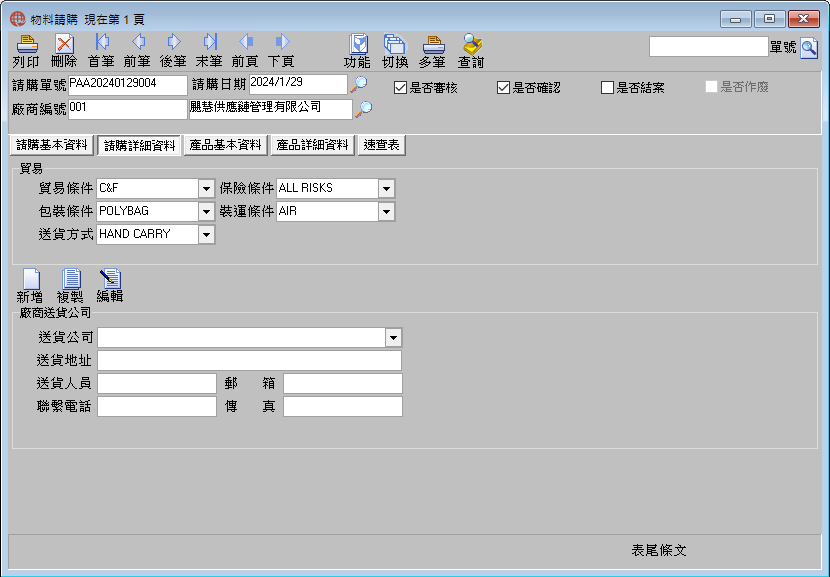
Task: Click the 複製 copy icon
Action: pos(70,286)
